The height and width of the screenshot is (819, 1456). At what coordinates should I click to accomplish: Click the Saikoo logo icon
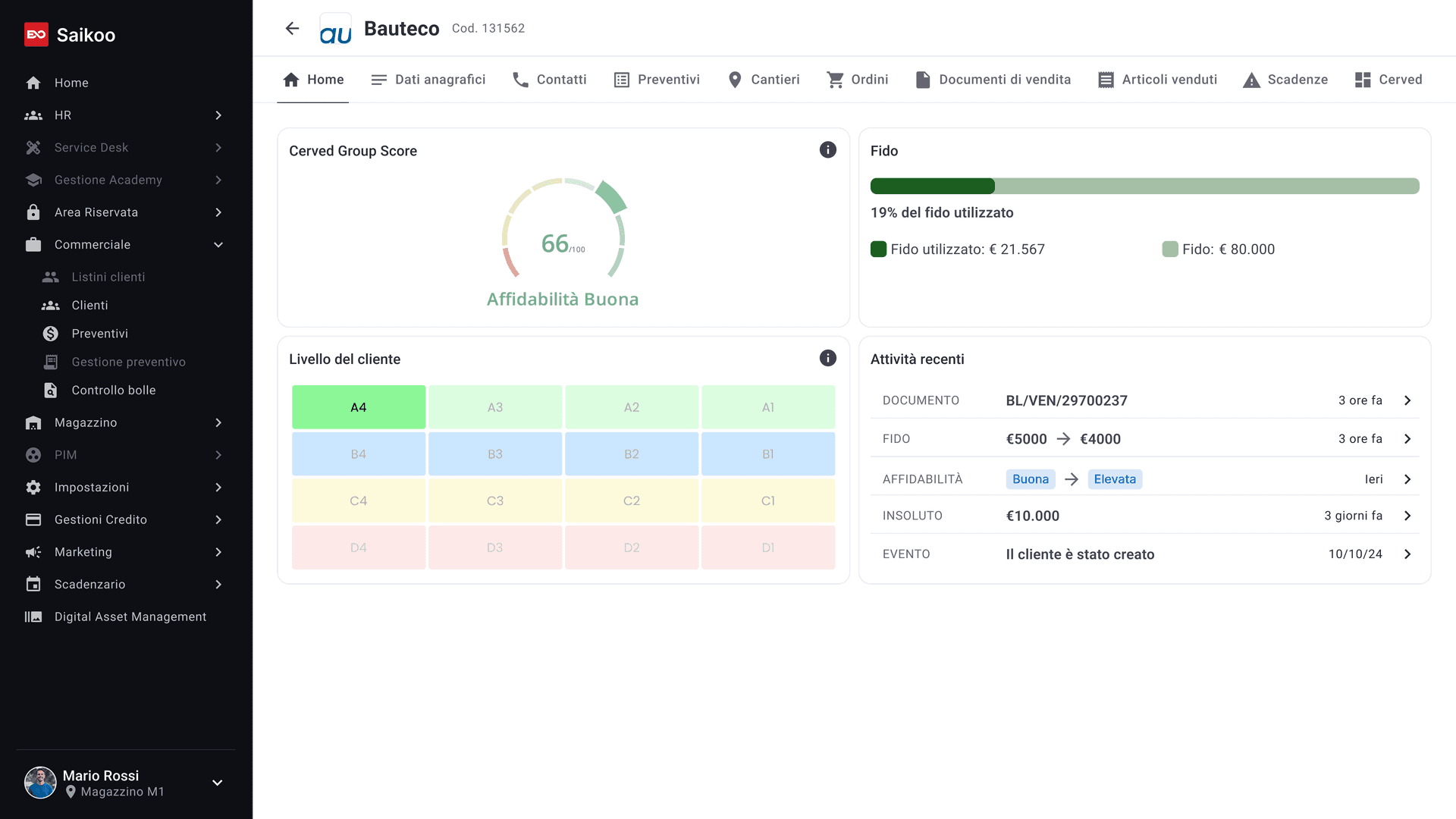36,35
